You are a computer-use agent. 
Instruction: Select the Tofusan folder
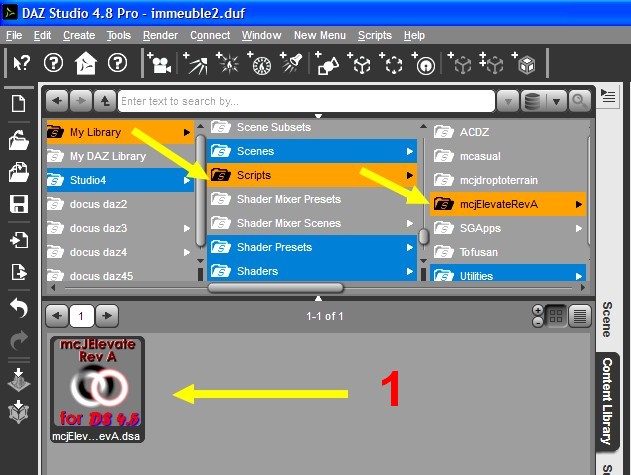click(508, 252)
